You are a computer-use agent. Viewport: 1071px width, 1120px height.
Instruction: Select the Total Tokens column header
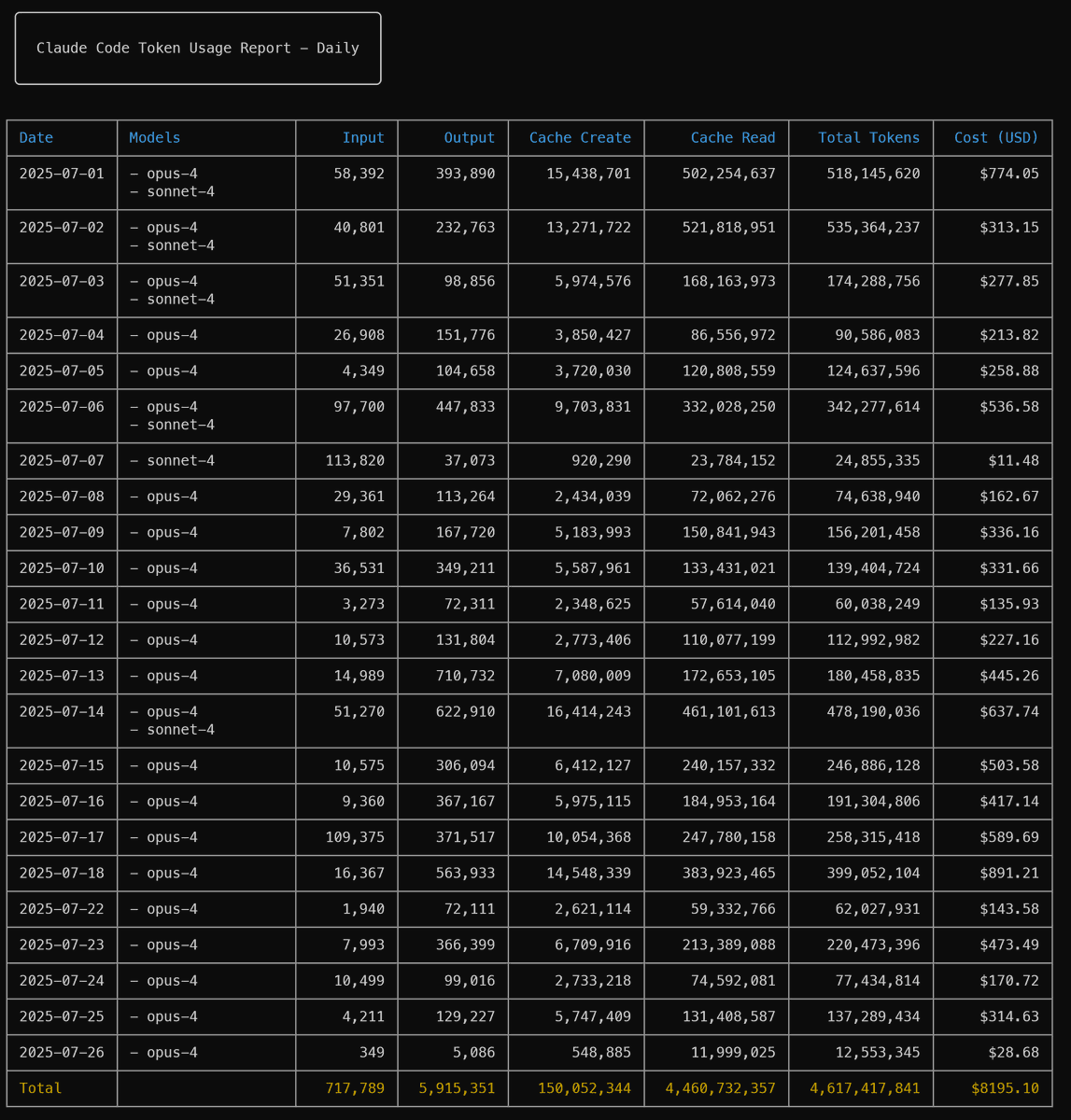click(869, 138)
